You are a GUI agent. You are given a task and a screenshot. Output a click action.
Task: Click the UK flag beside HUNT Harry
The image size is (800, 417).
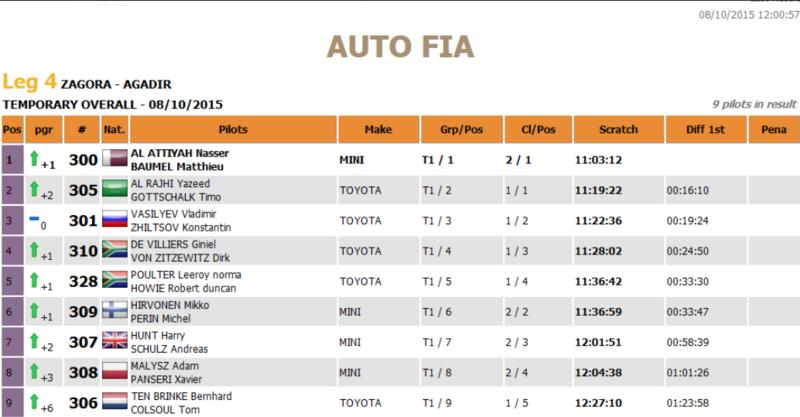[115, 340]
